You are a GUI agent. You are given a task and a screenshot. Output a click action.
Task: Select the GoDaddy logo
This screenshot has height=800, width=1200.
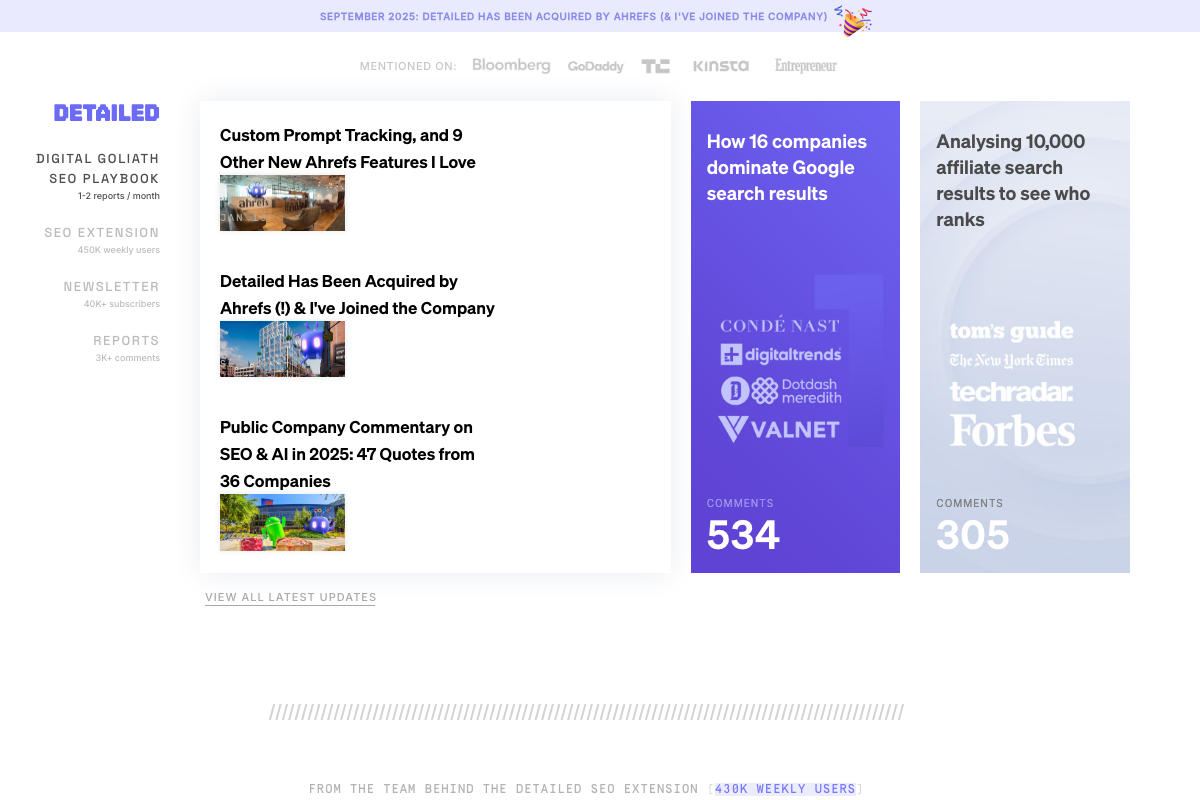point(596,65)
